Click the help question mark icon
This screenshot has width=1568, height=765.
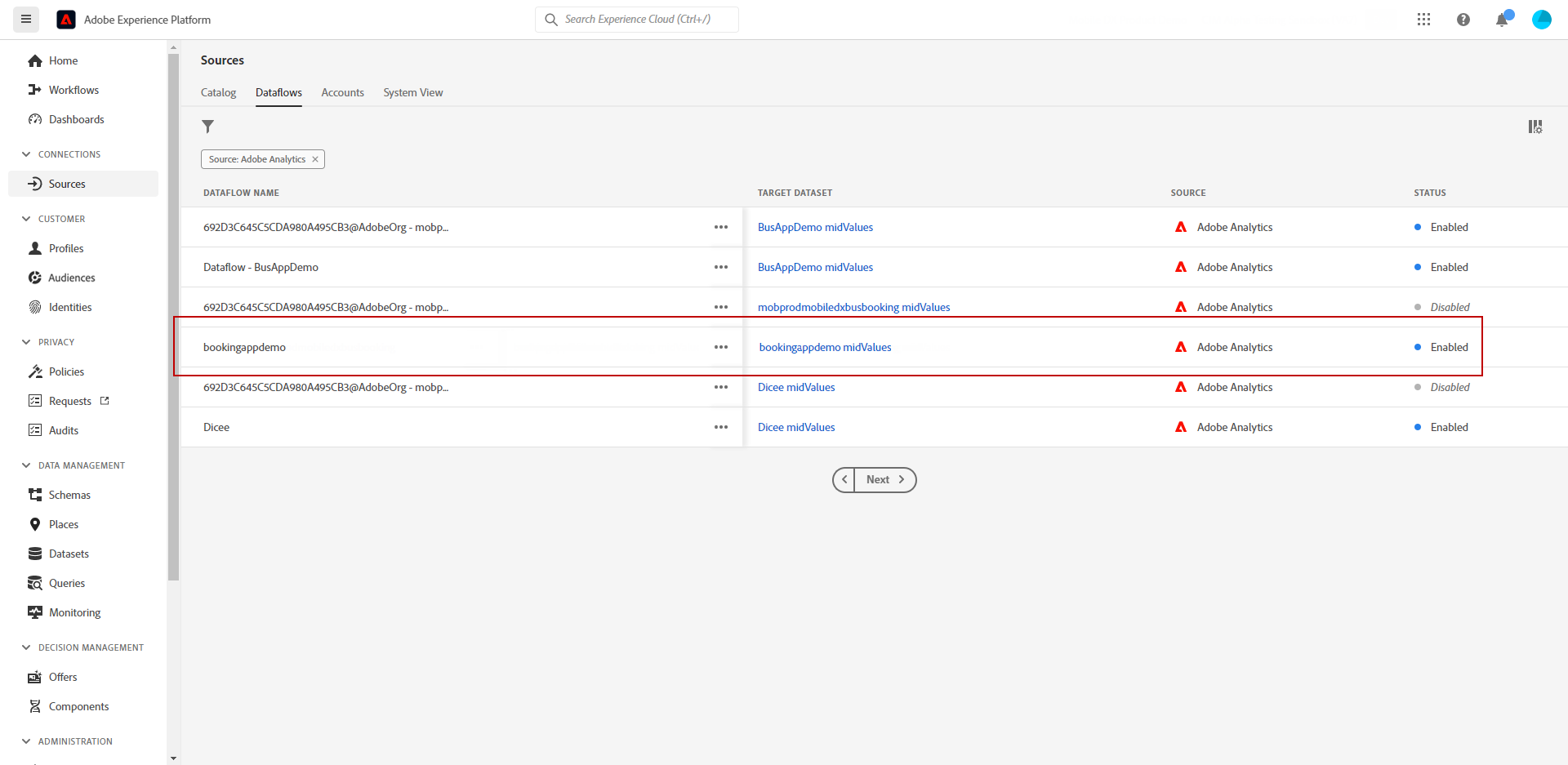[x=1463, y=20]
